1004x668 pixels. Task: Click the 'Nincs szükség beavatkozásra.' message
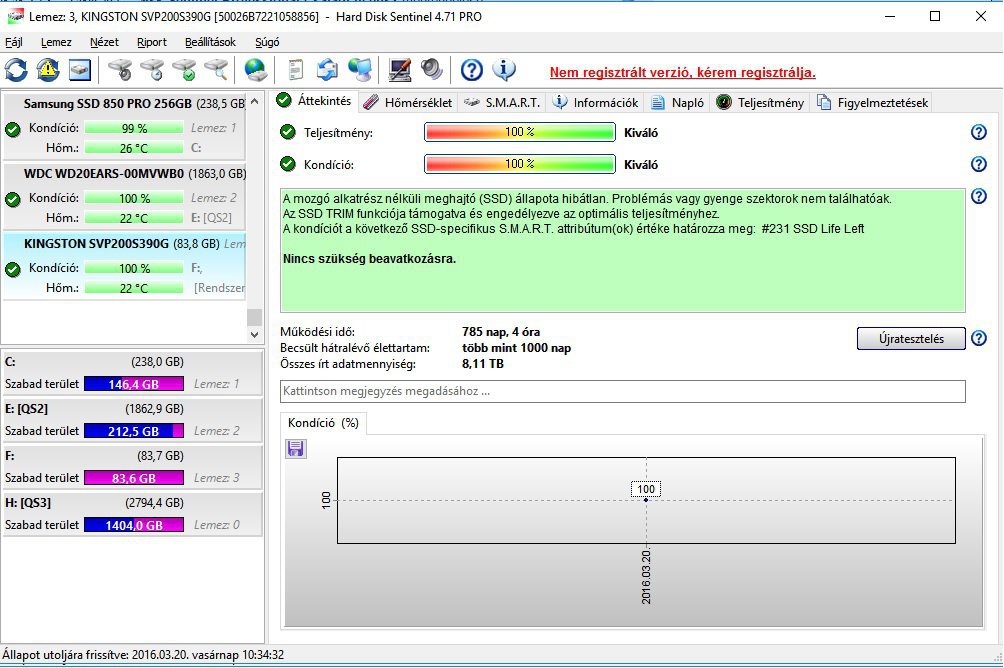[x=369, y=259]
